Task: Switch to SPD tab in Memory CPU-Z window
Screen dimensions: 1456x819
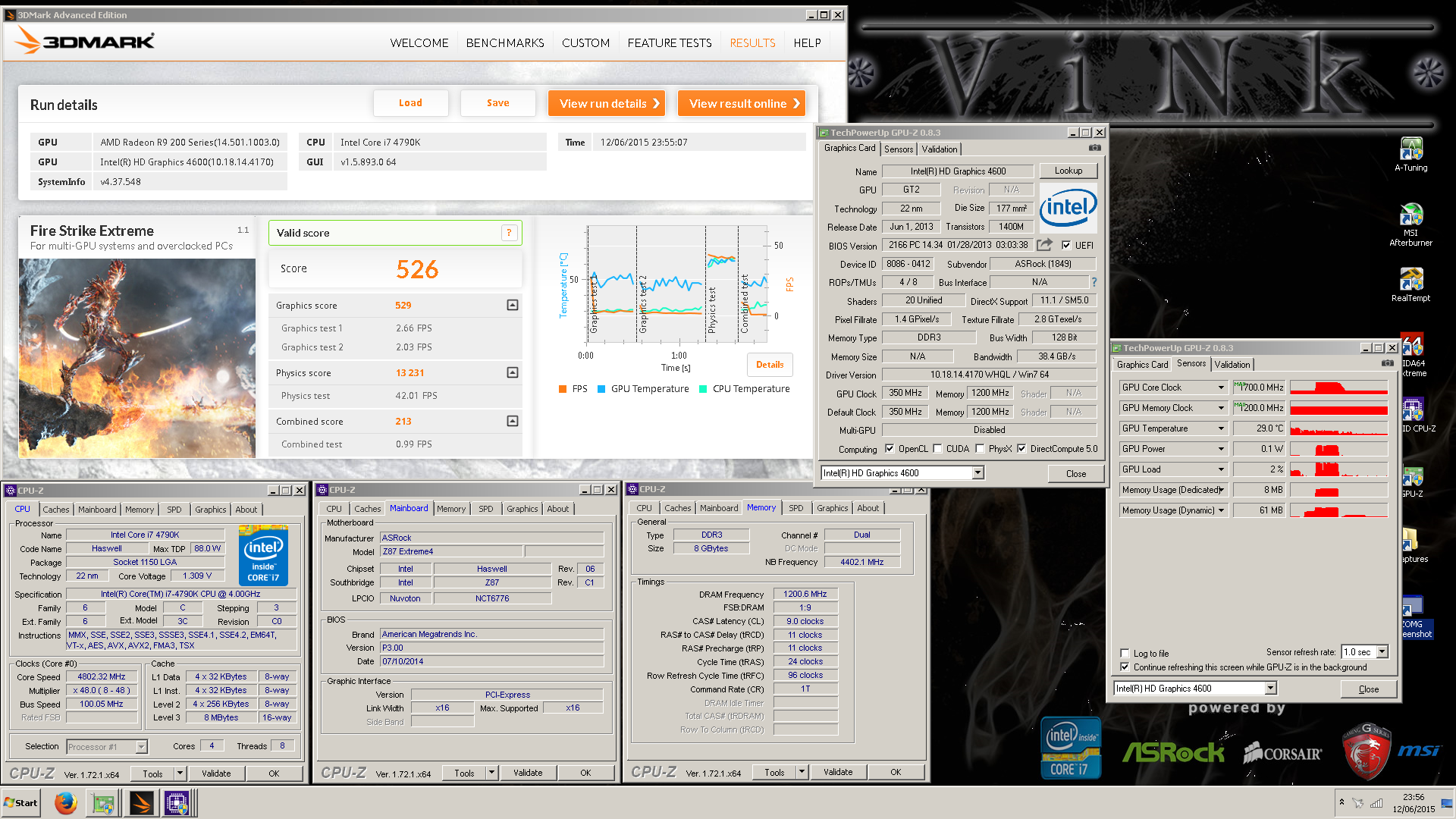Action: [x=795, y=508]
